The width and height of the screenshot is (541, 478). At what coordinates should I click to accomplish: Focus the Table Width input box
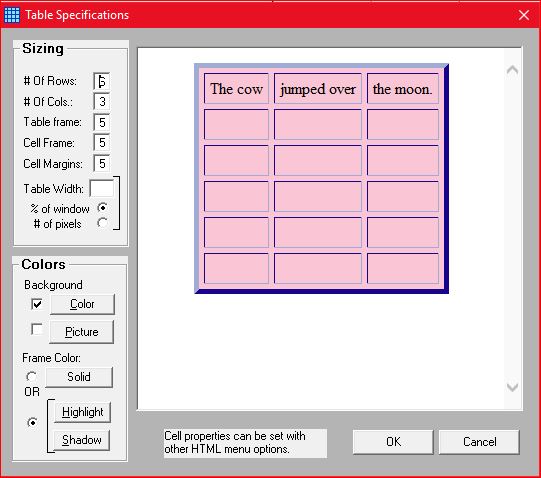(101, 188)
